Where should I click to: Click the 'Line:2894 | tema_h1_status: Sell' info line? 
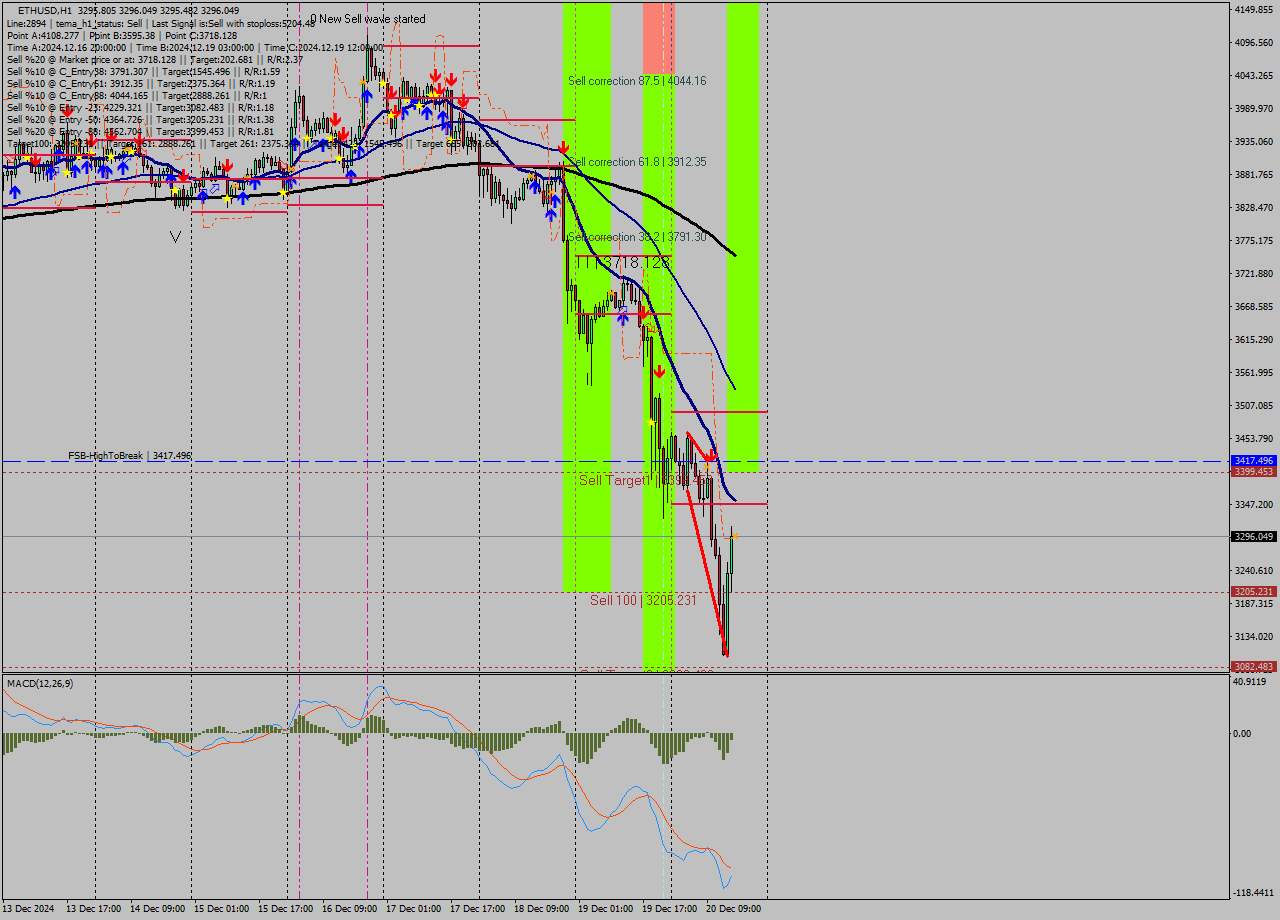pos(161,23)
